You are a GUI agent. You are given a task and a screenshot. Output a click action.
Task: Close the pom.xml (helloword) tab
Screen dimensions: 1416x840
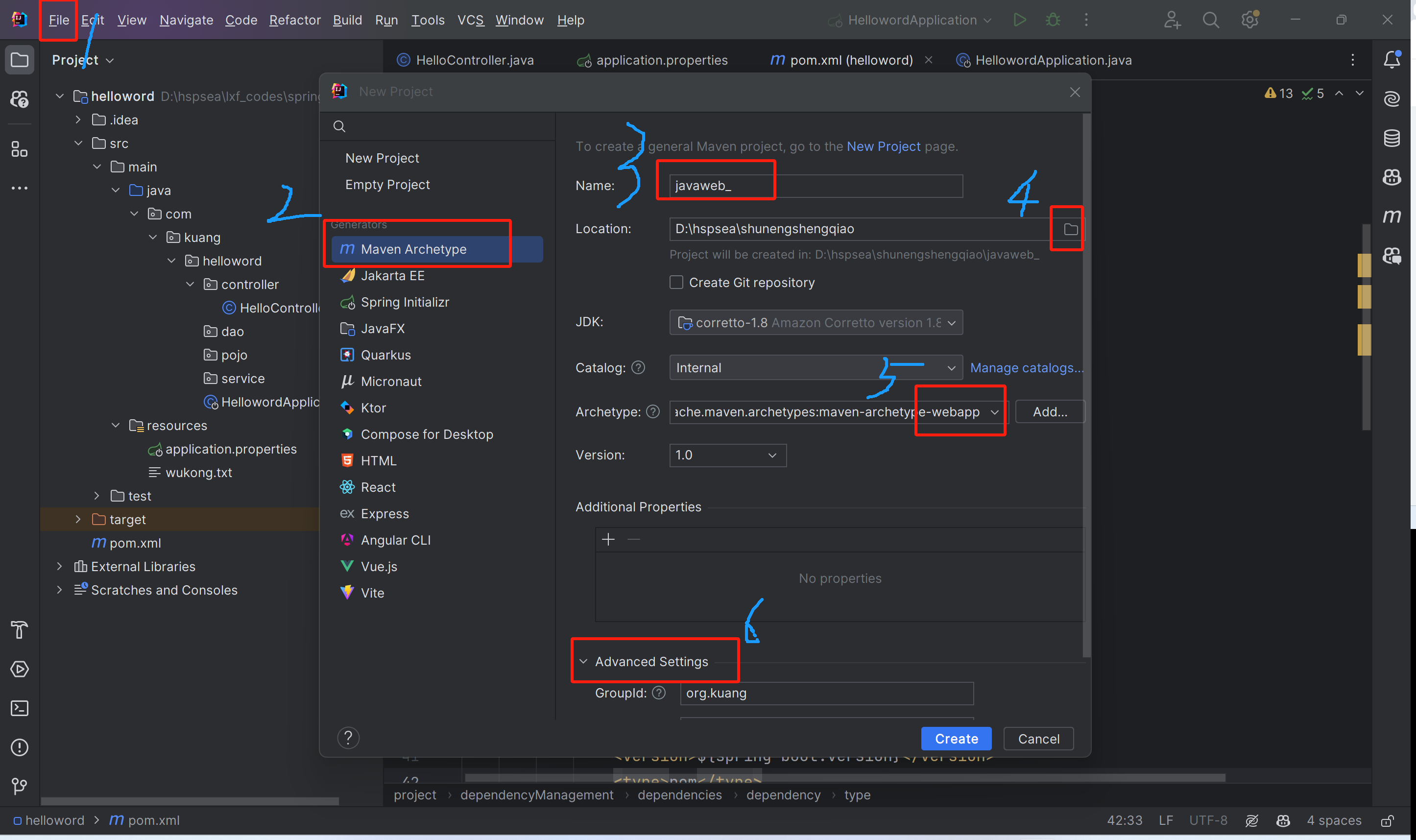click(928, 60)
